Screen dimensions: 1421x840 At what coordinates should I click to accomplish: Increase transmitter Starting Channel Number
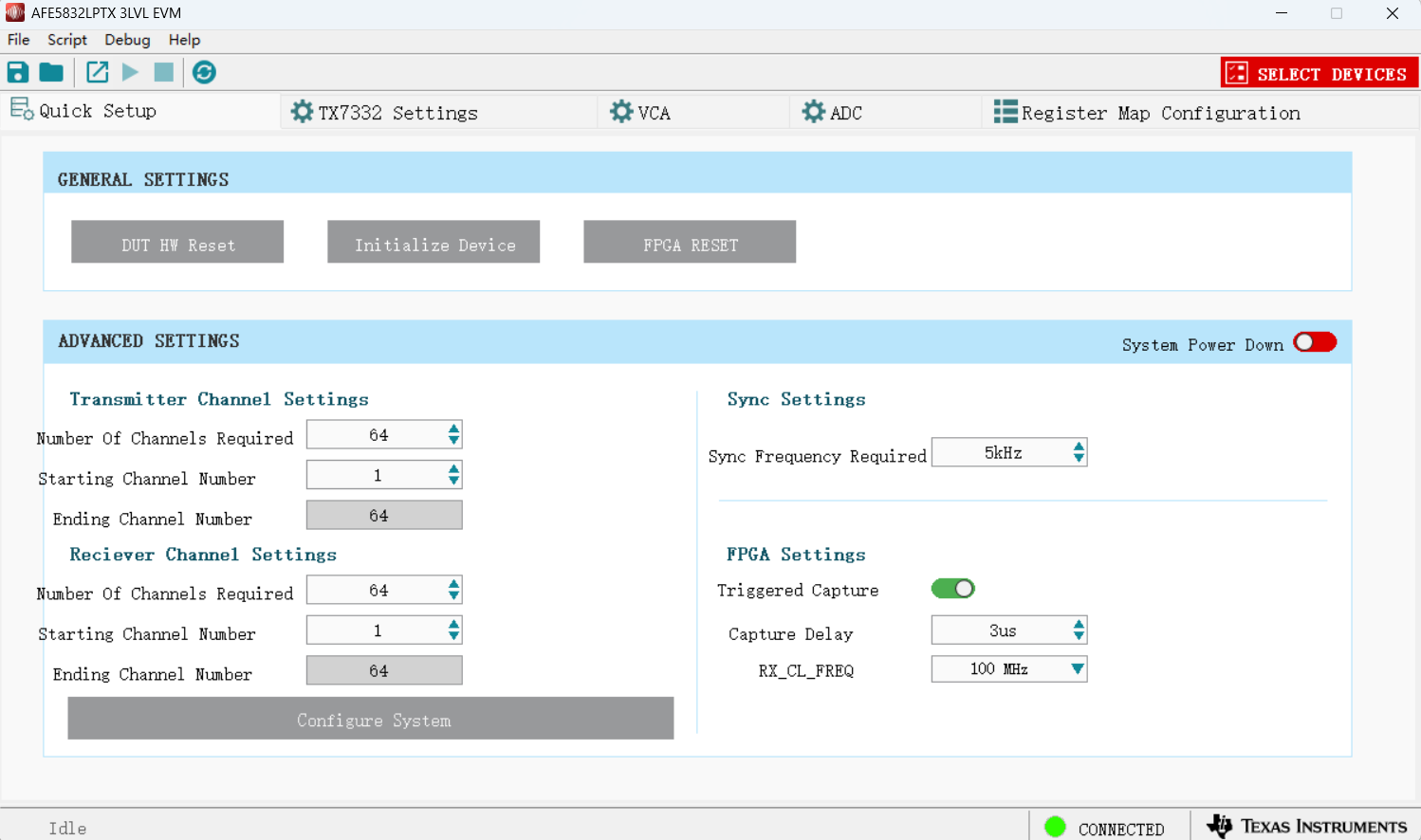pyautogui.click(x=454, y=469)
